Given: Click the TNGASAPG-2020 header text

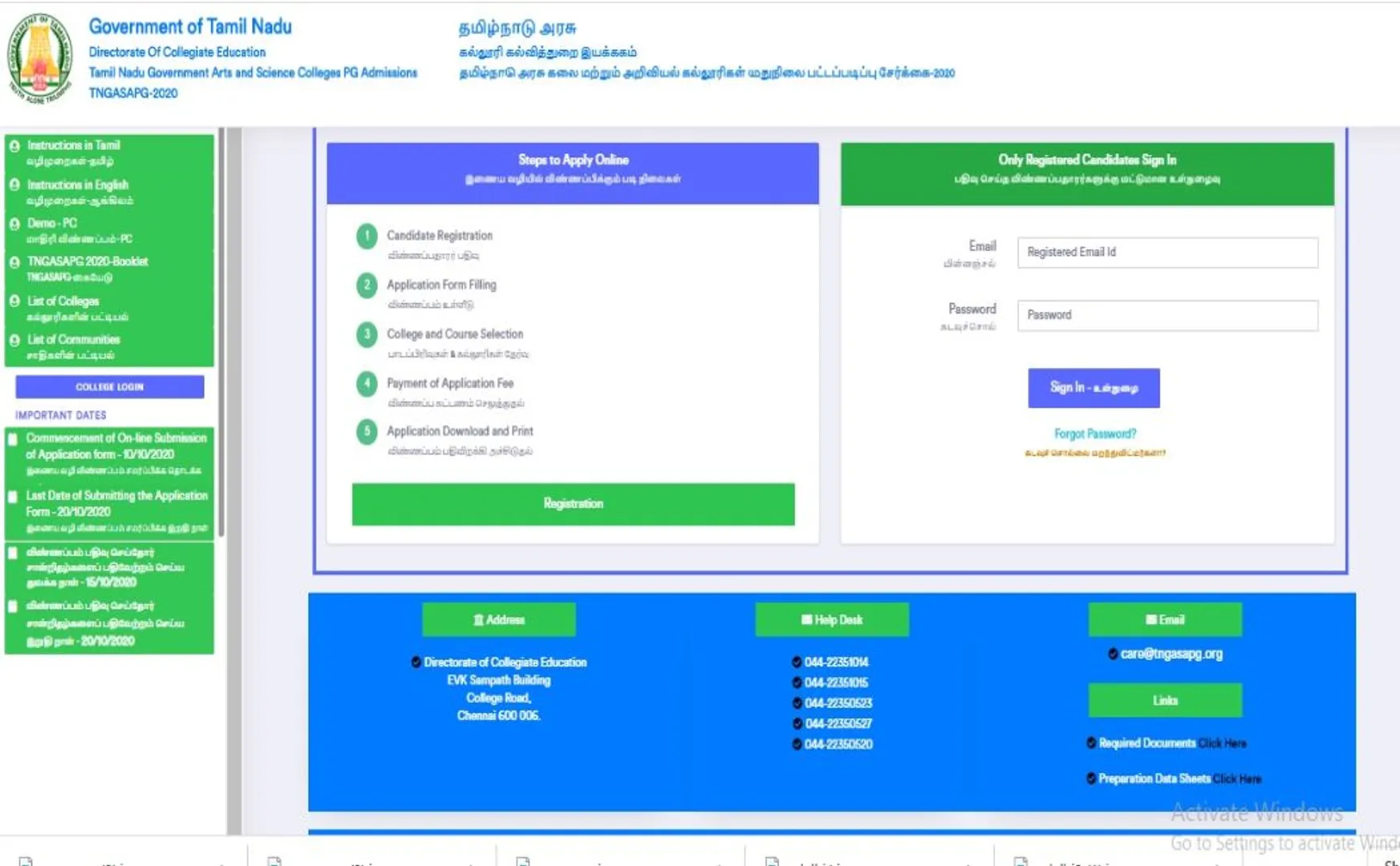Looking at the screenshot, I should 133,93.
